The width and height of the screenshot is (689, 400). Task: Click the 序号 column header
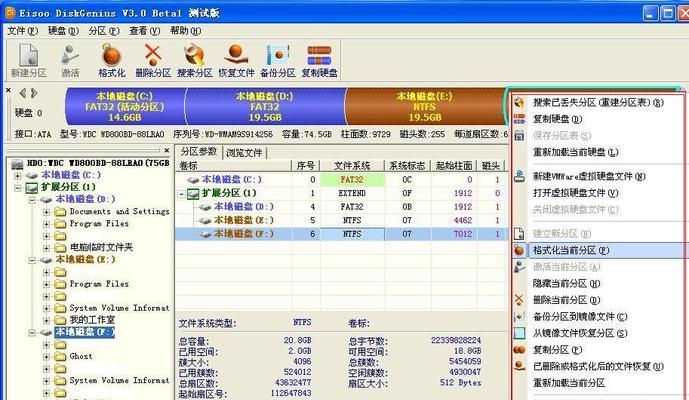click(306, 166)
